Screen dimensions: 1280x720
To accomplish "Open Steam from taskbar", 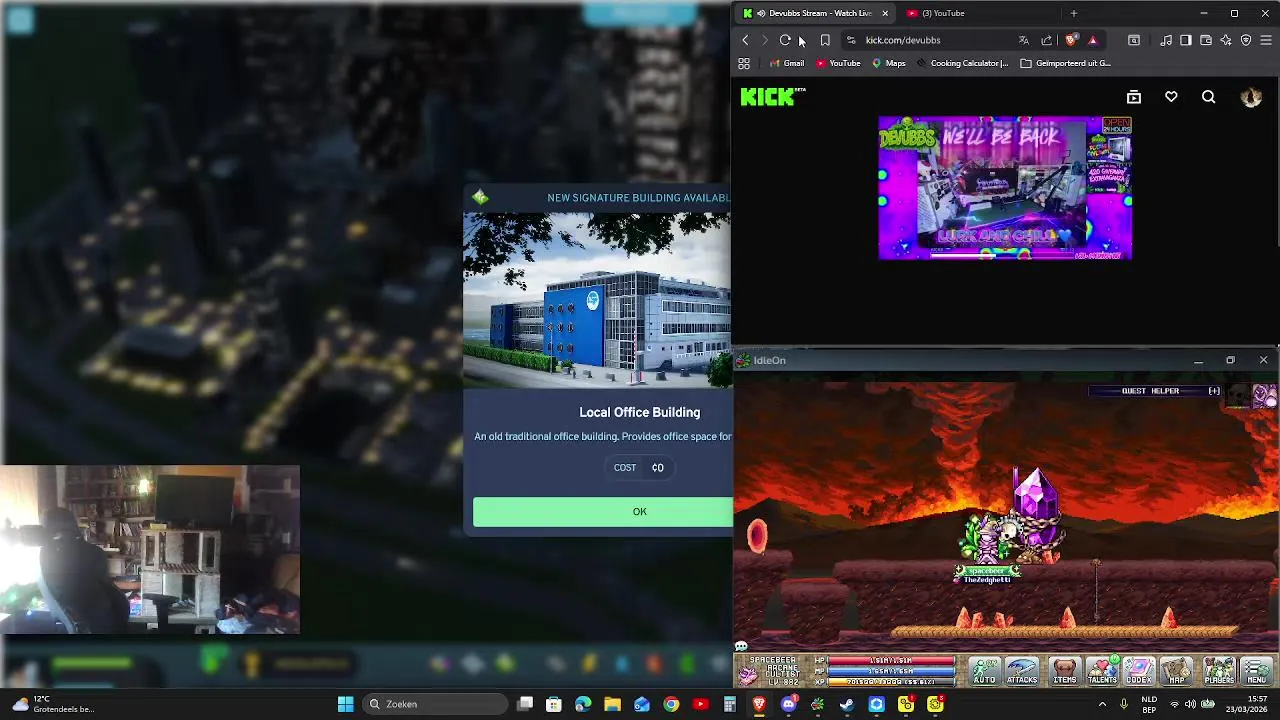I will coord(847,704).
